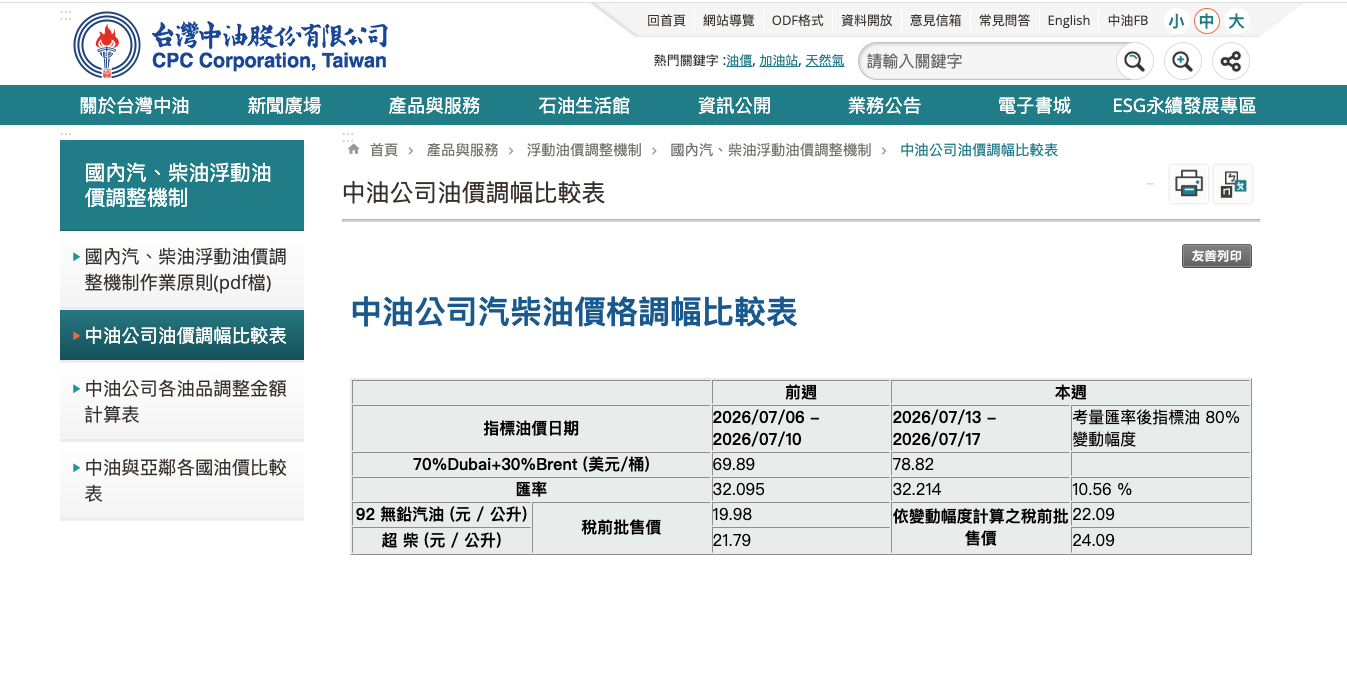Open 新聞廣場 menu
The width and height of the screenshot is (1347, 687).
285,106
